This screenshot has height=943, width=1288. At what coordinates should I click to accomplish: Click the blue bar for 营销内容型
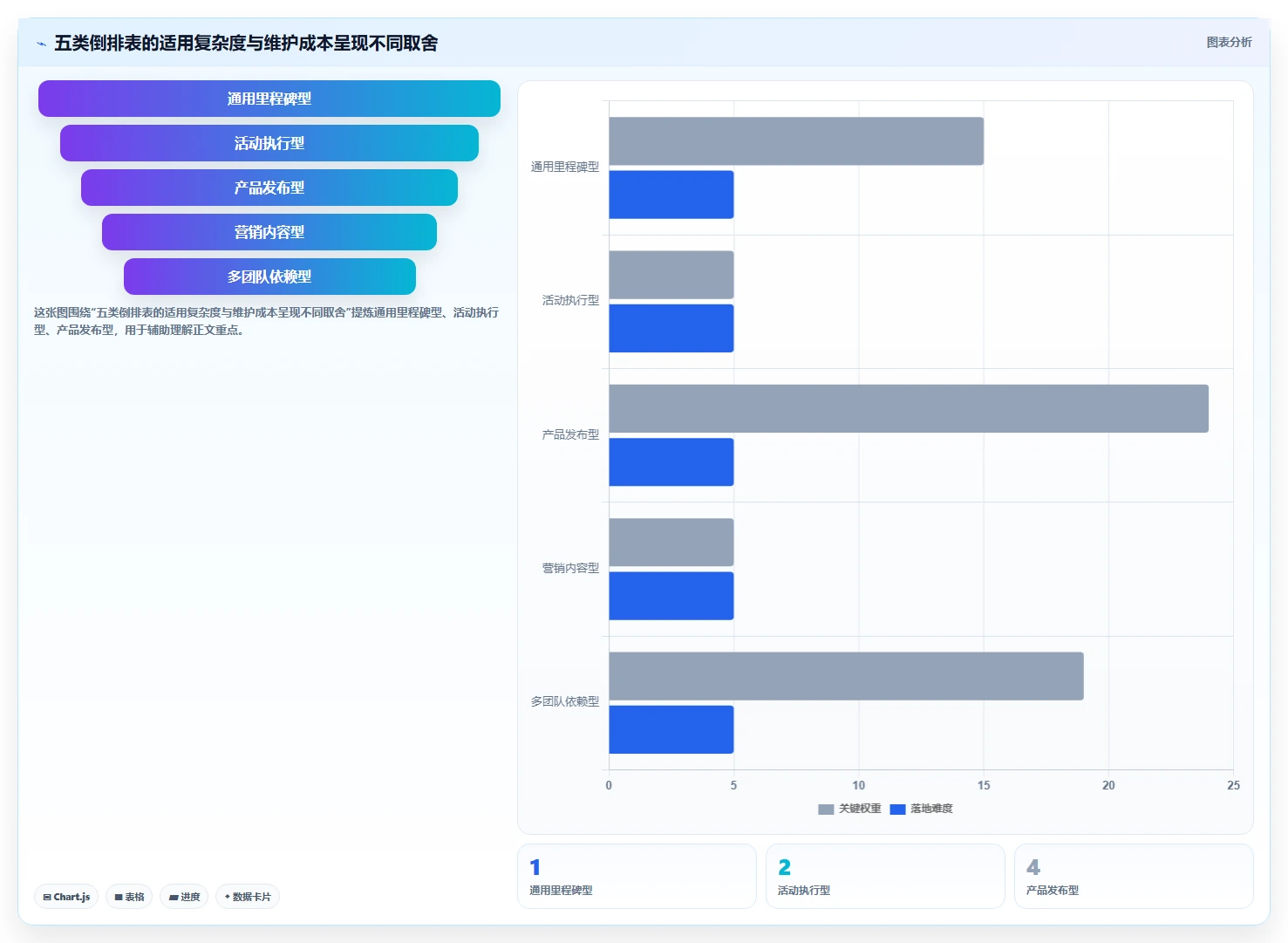click(671, 596)
